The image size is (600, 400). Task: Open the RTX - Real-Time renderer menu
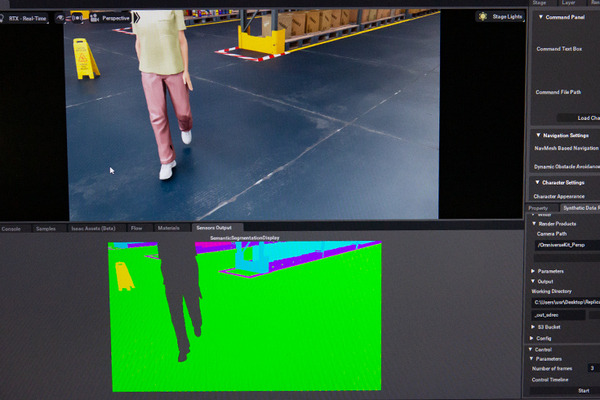click(x=28, y=17)
